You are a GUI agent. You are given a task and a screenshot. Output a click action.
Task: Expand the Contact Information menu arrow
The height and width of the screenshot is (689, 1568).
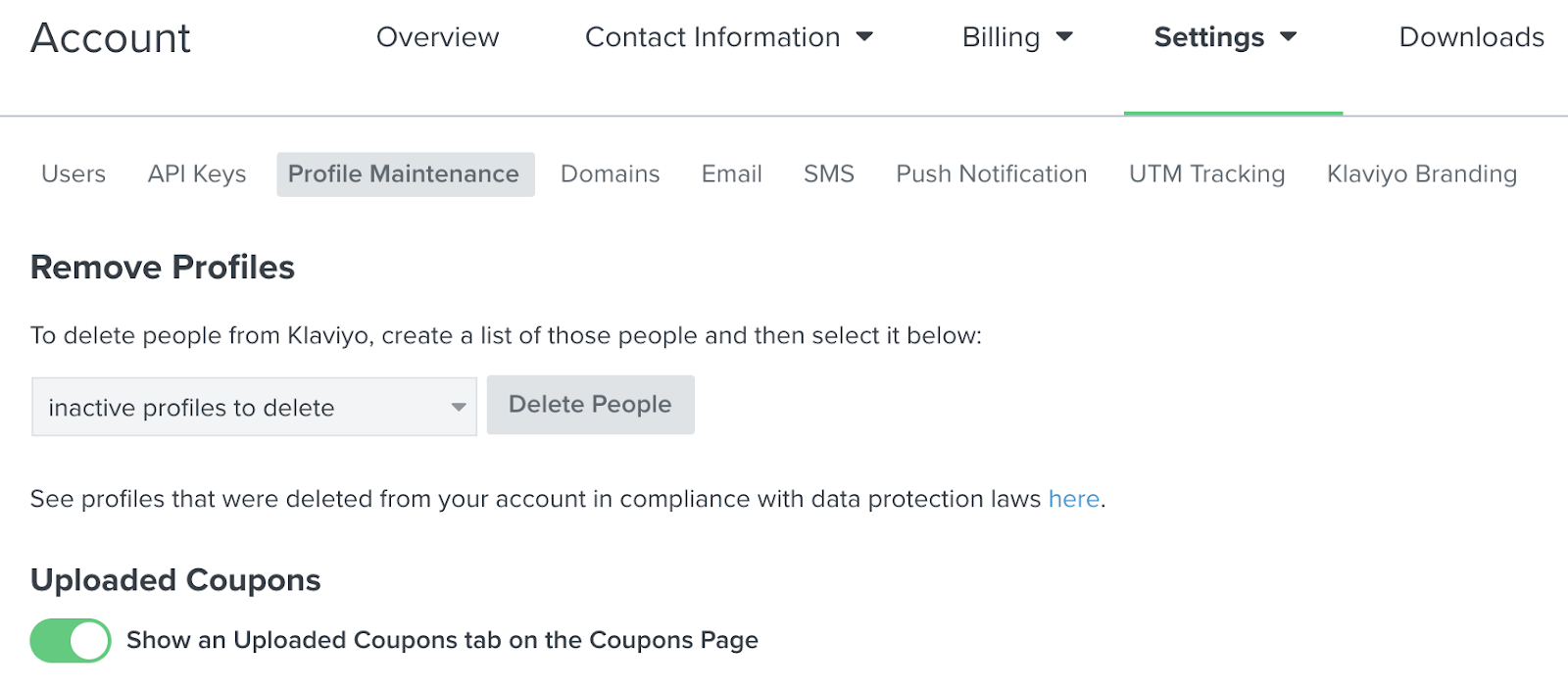coord(864,37)
